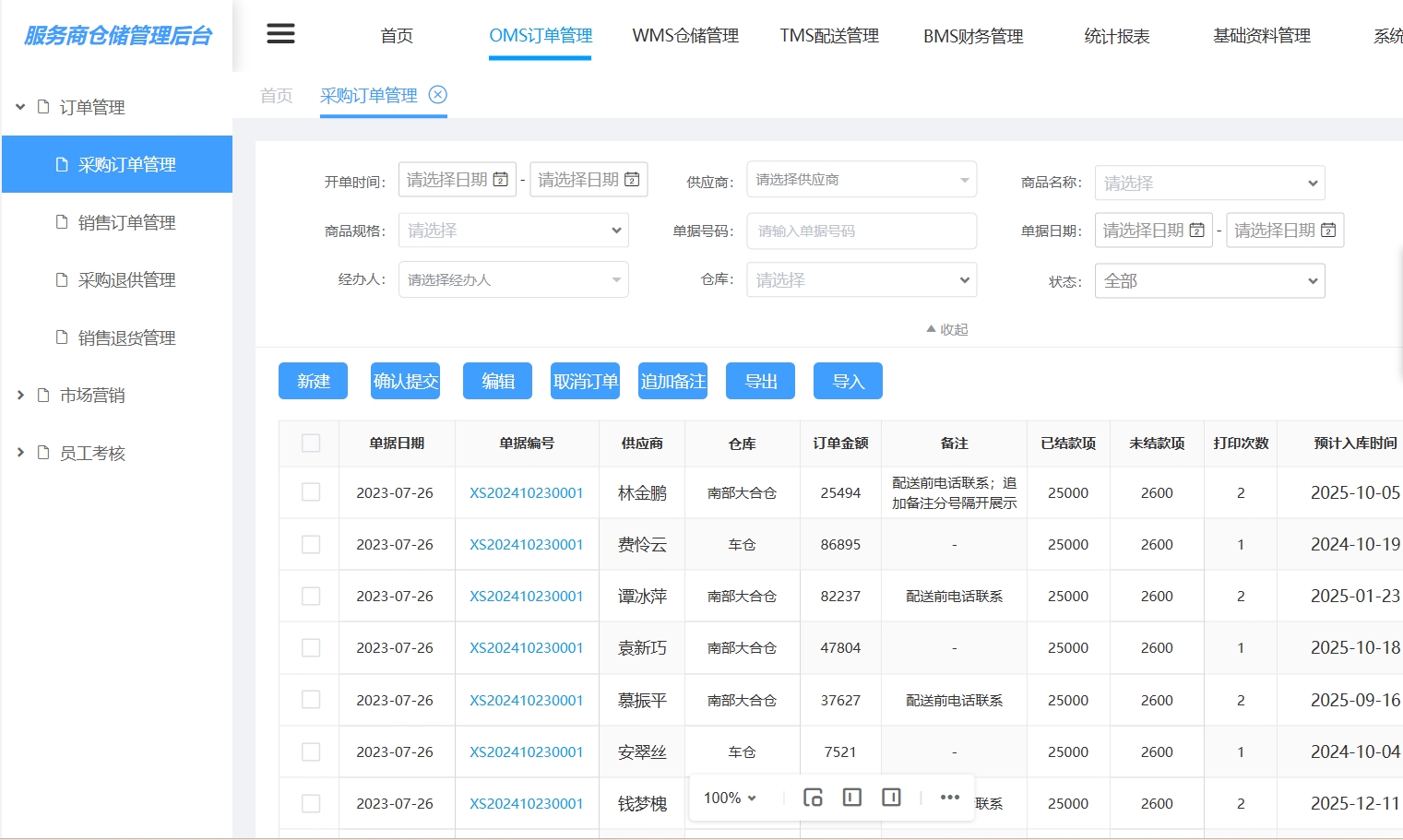
Task: Click the 单据号码 input field
Action: point(861,231)
